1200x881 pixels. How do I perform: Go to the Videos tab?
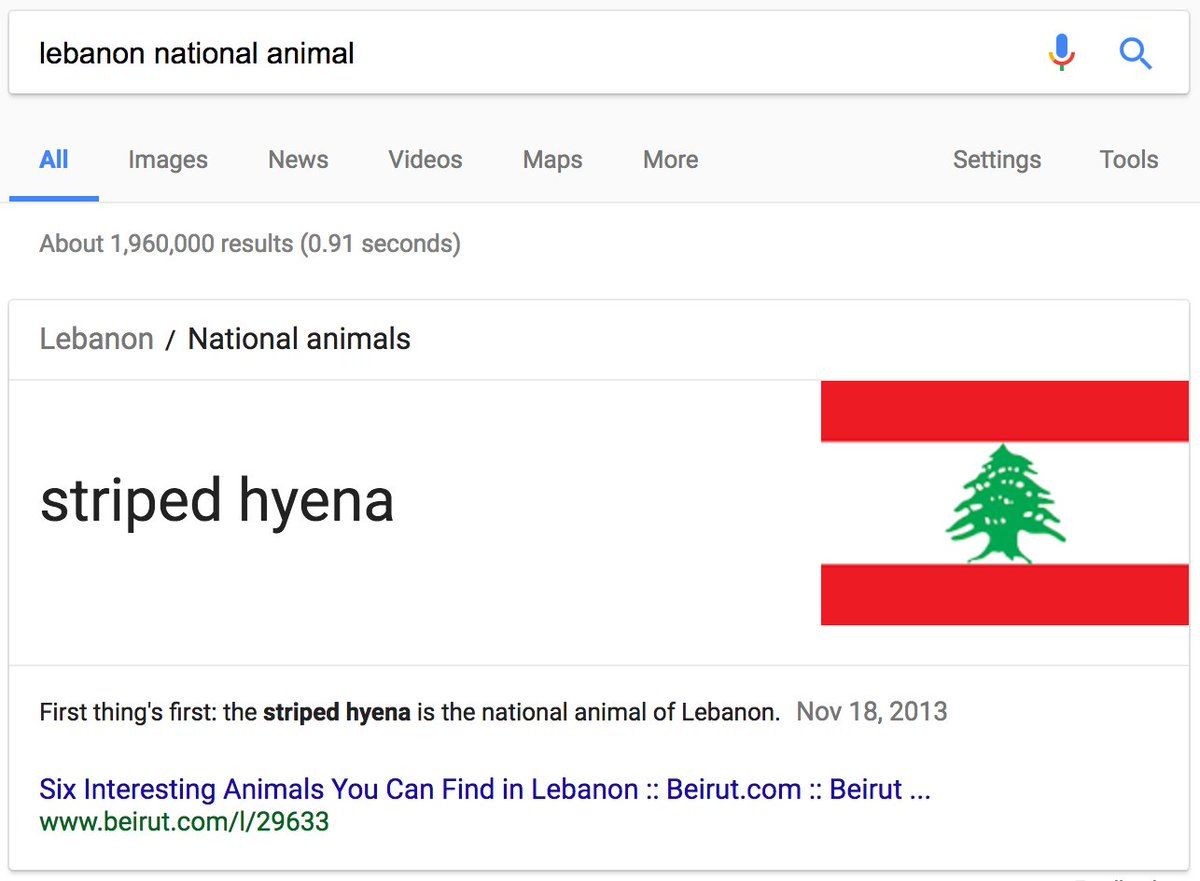point(425,160)
